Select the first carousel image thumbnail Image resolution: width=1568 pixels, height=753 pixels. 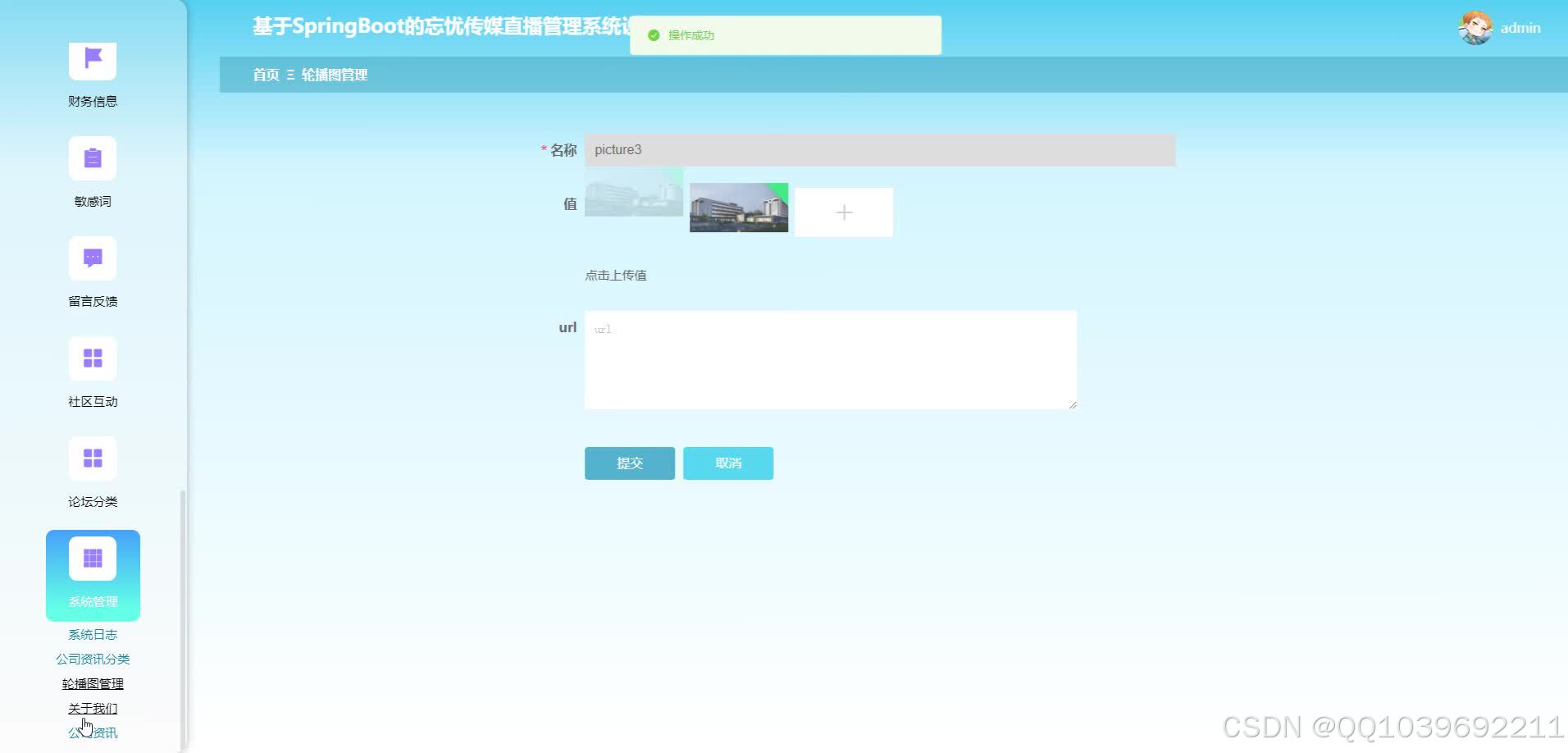pyautogui.click(x=633, y=194)
